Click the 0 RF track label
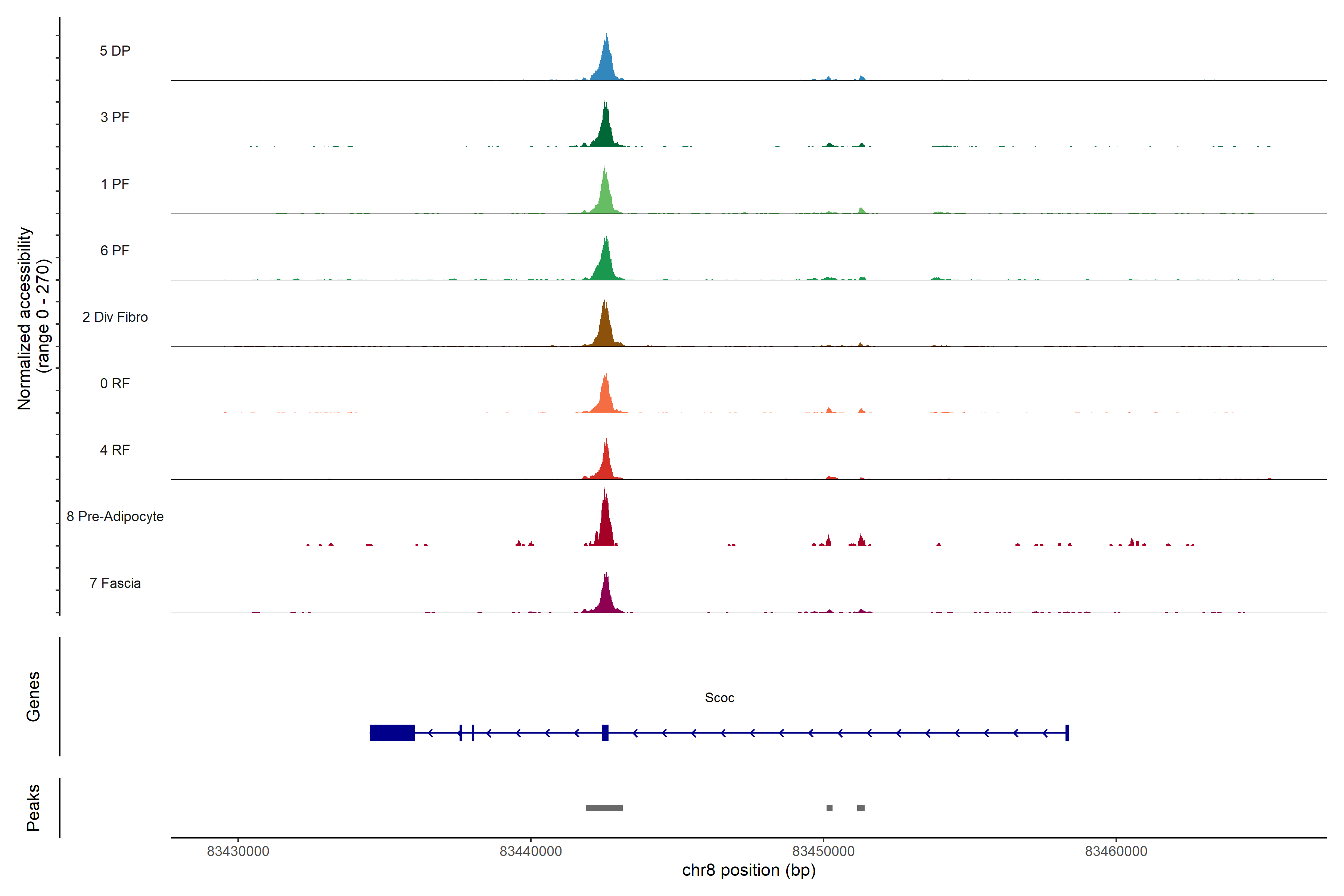Image resolution: width=1344 pixels, height=896 pixels. tap(115, 383)
